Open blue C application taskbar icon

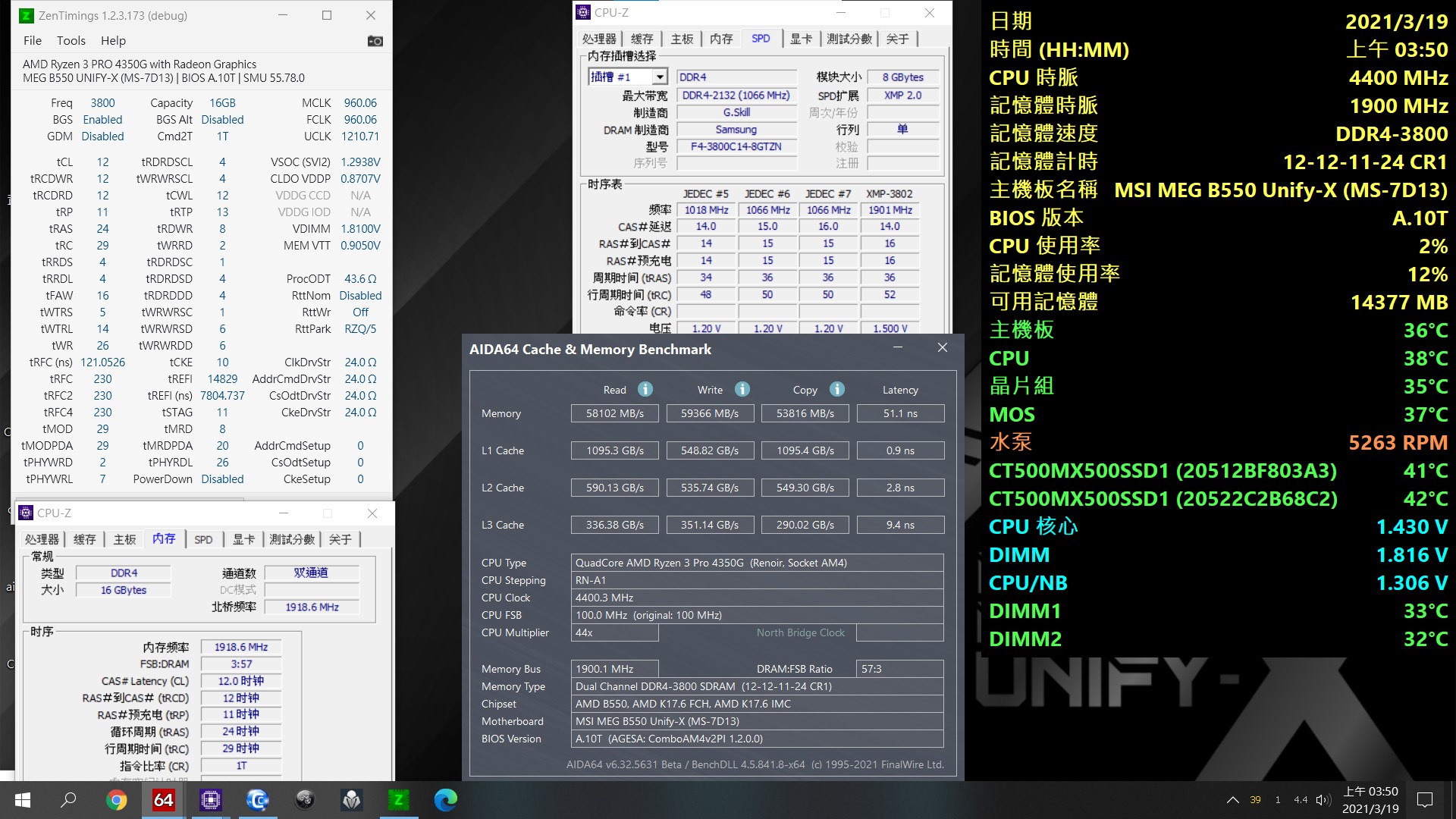coord(257,800)
